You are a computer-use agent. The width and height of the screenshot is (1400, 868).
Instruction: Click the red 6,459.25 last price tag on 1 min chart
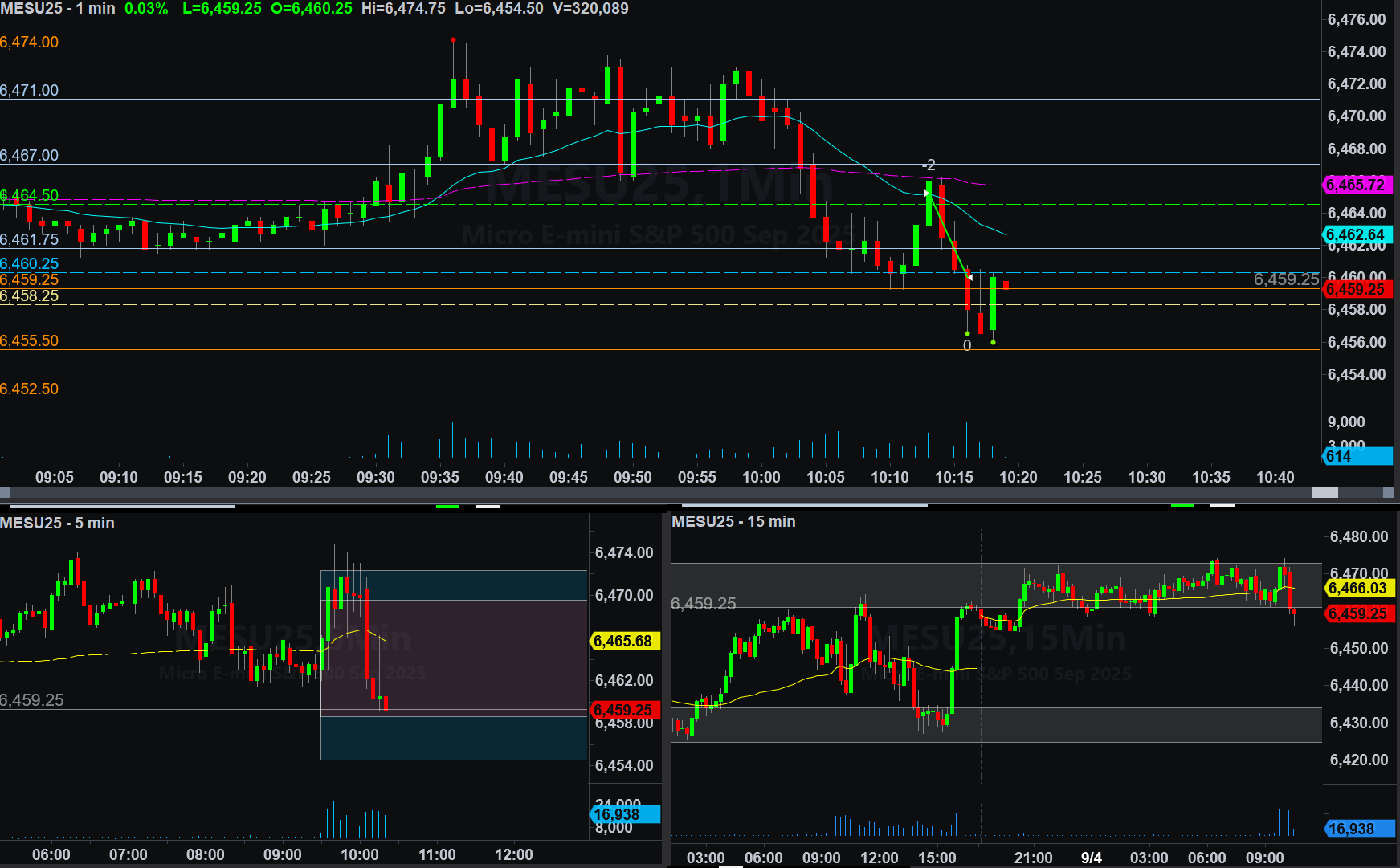(1356, 289)
